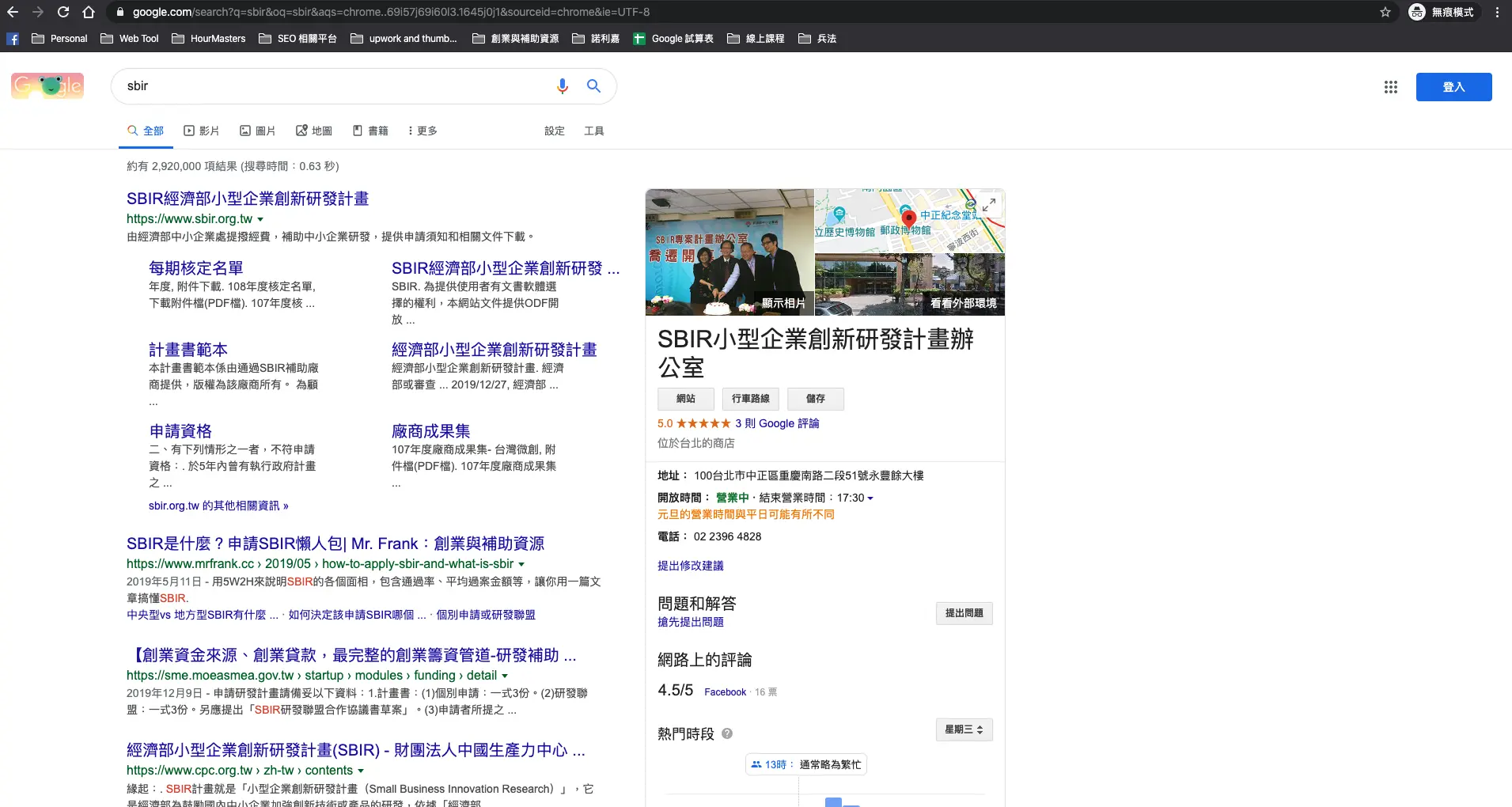Click the 提出問題 button
Screen dimensions: 1512x807
tap(964, 613)
